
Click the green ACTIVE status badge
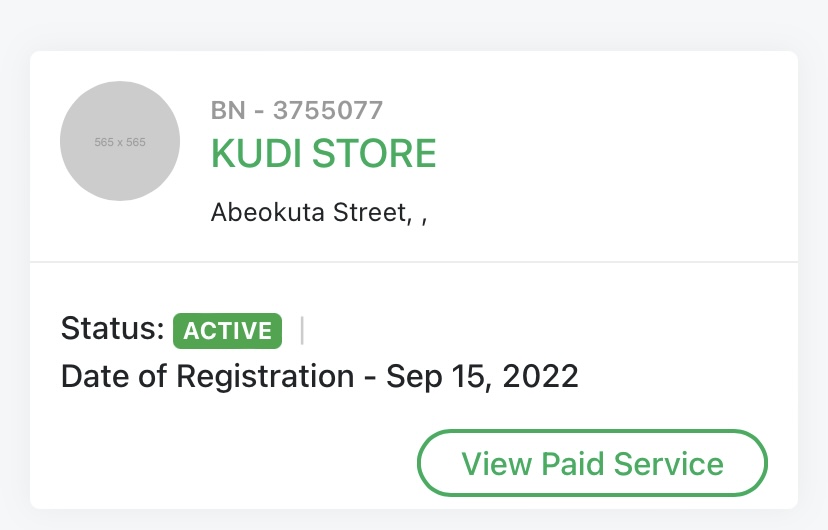tap(227, 330)
